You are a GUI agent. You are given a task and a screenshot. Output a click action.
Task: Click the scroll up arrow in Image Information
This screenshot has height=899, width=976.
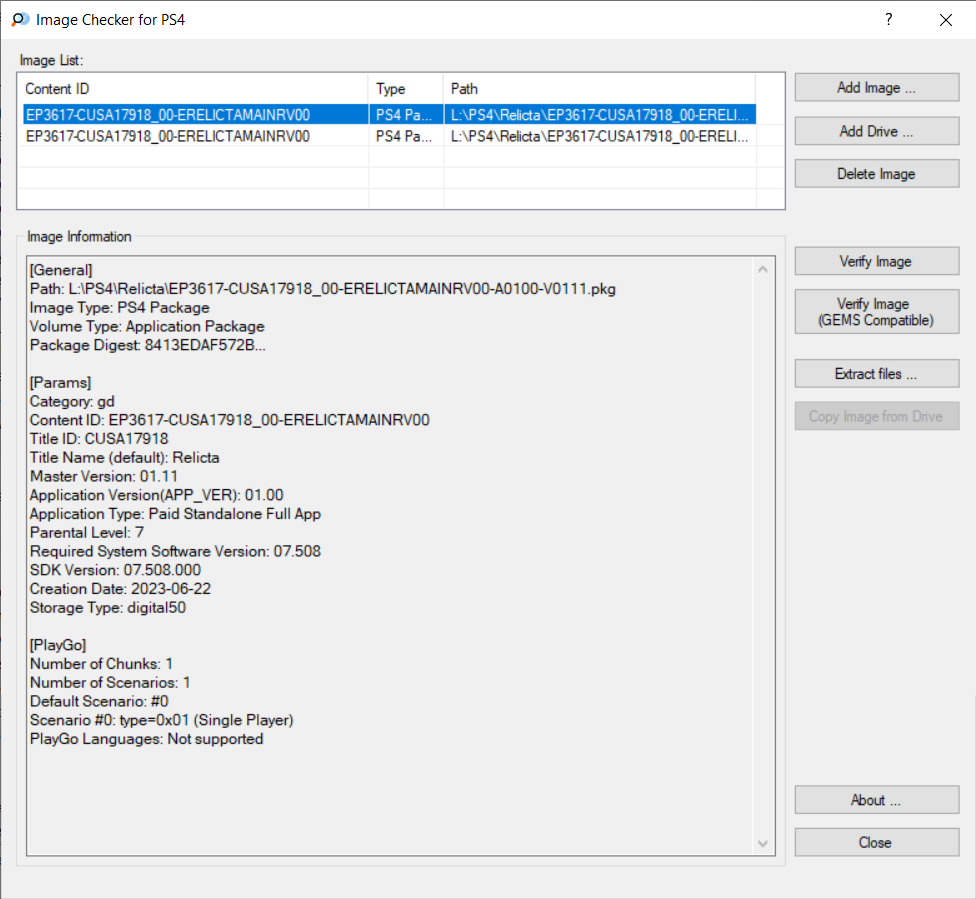coord(762,270)
